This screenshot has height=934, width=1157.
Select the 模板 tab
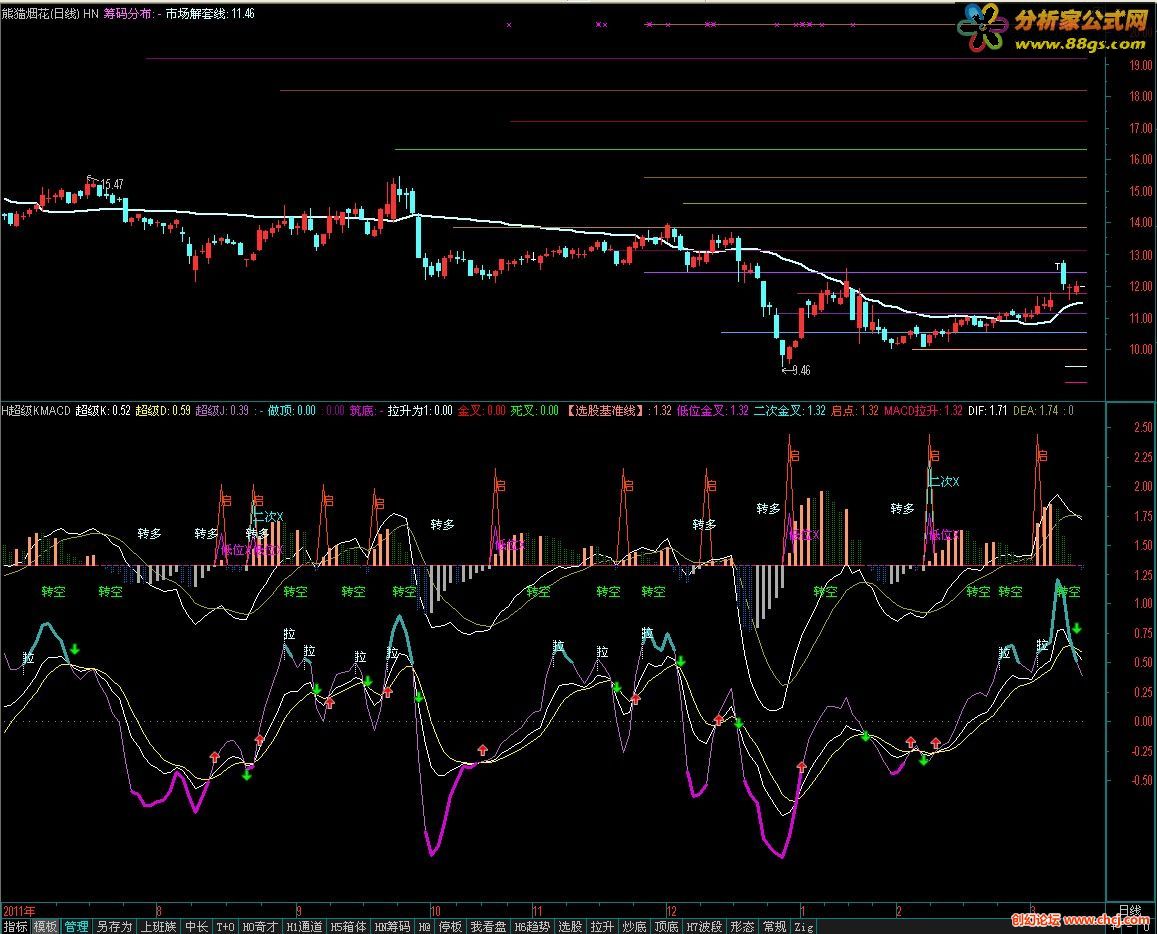[x=46, y=927]
